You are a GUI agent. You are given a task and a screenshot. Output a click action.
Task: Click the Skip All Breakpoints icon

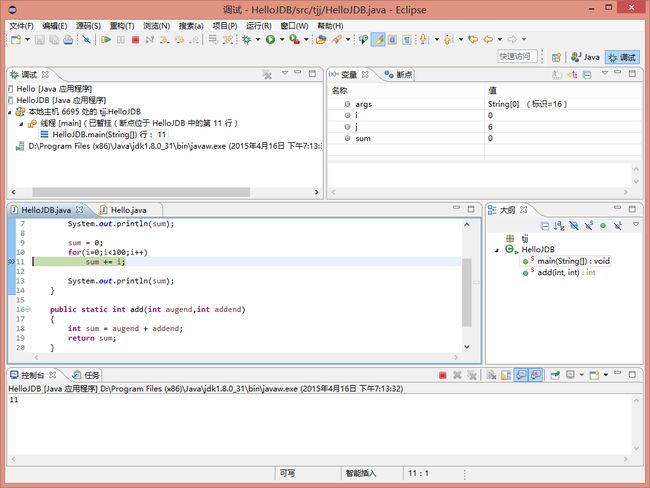coord(86,40)
